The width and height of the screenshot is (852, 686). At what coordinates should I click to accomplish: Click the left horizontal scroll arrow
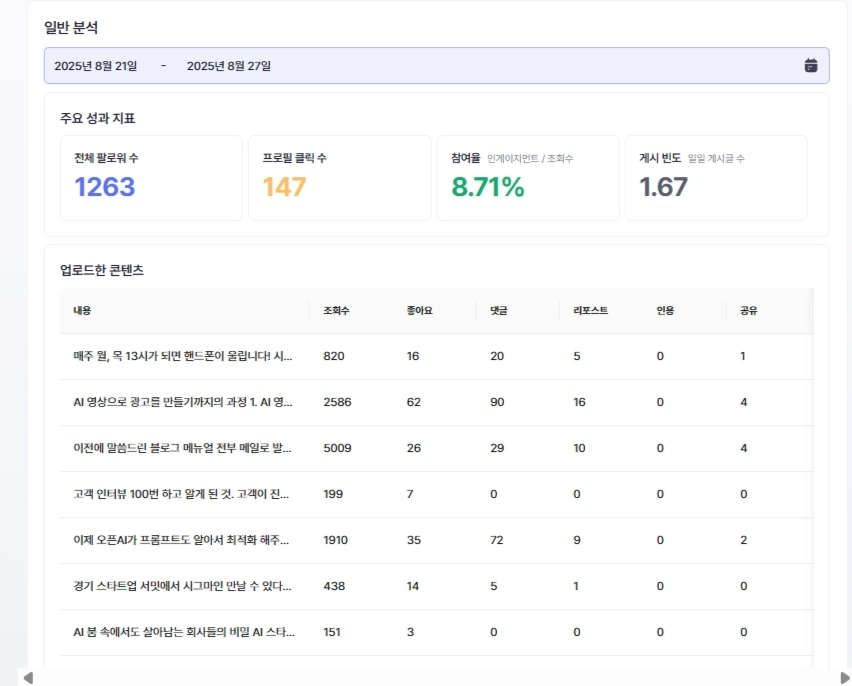click(28, 678)
